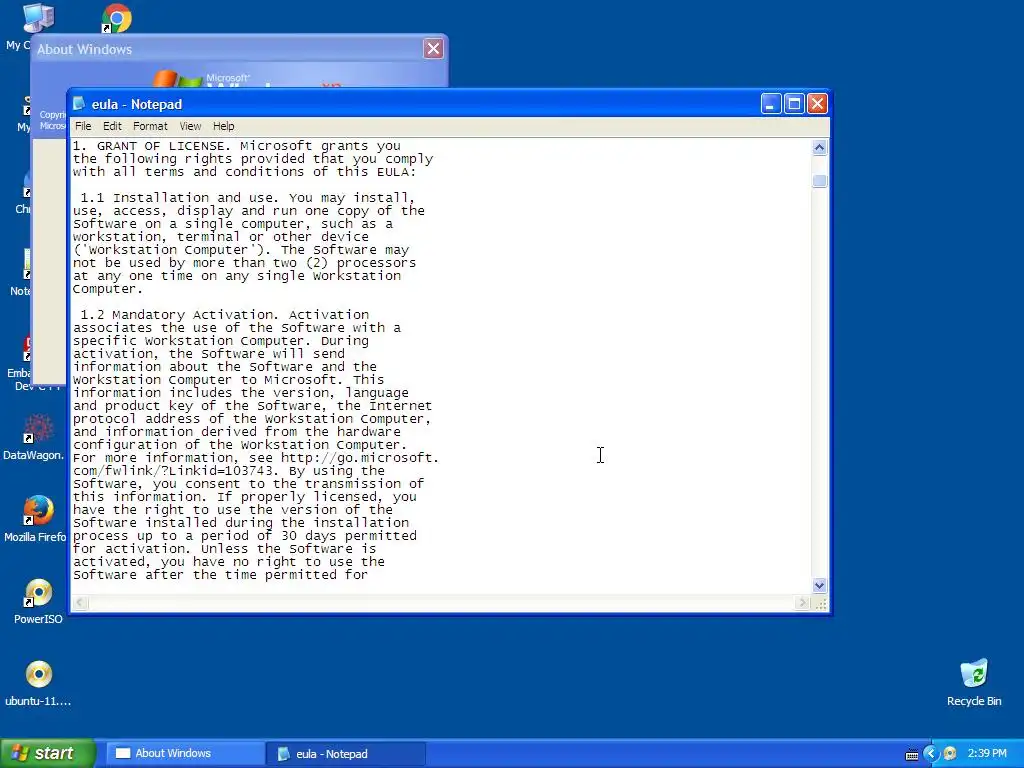
Task: Click the keyboard icon in system tray
Action: pos(912,755)
